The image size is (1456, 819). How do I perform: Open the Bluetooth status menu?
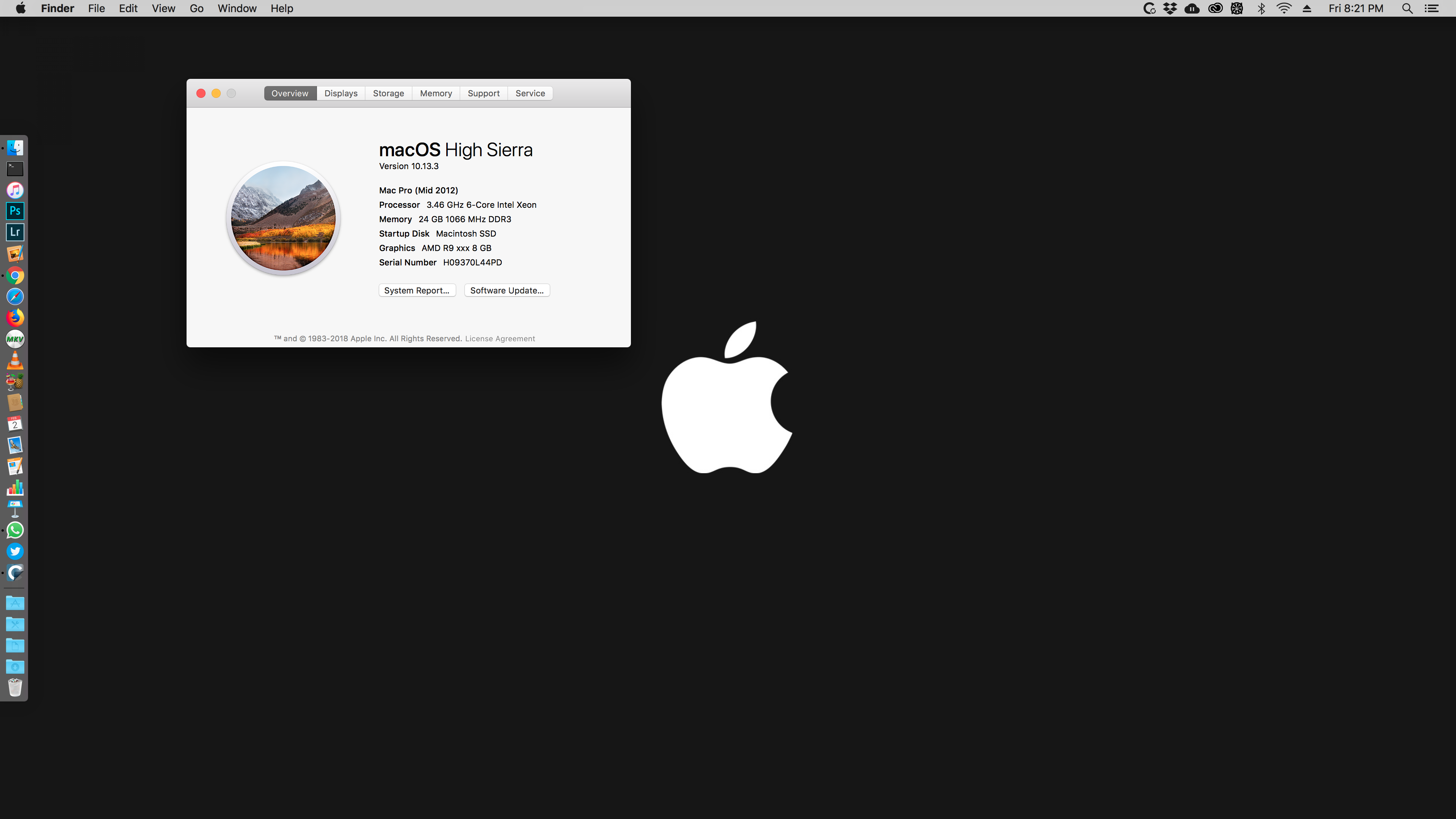[1261, 8]
